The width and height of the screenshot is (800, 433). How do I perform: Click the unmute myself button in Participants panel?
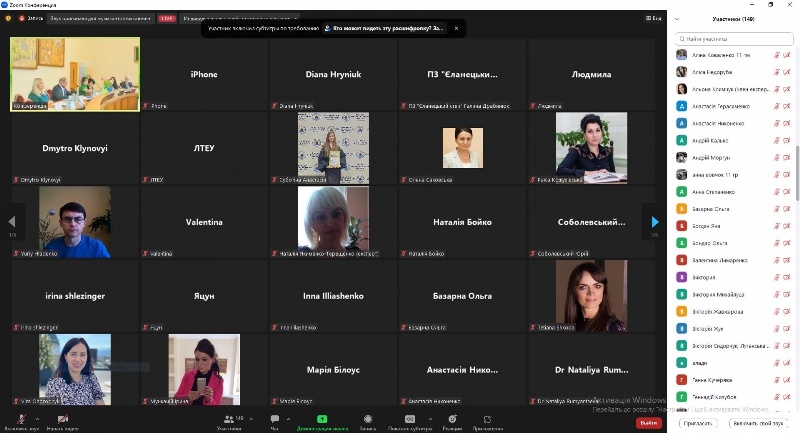coord(758,423)
